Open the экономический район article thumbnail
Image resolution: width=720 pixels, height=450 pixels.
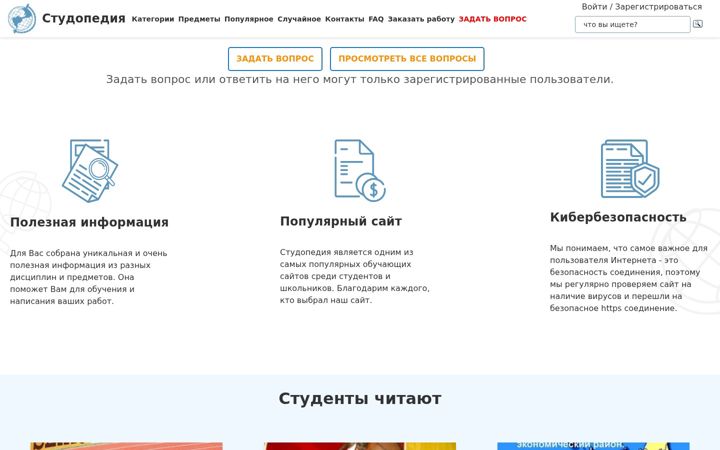[593, 446]
